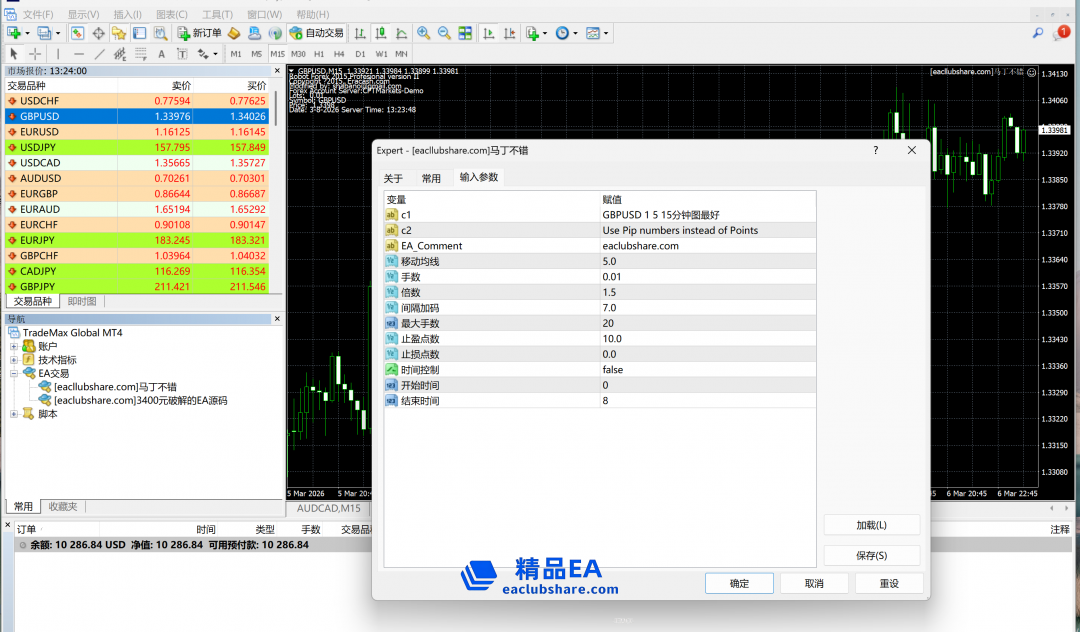1080x632 pixels.
Task: Click the 确定 button
Action: [739, 583]
